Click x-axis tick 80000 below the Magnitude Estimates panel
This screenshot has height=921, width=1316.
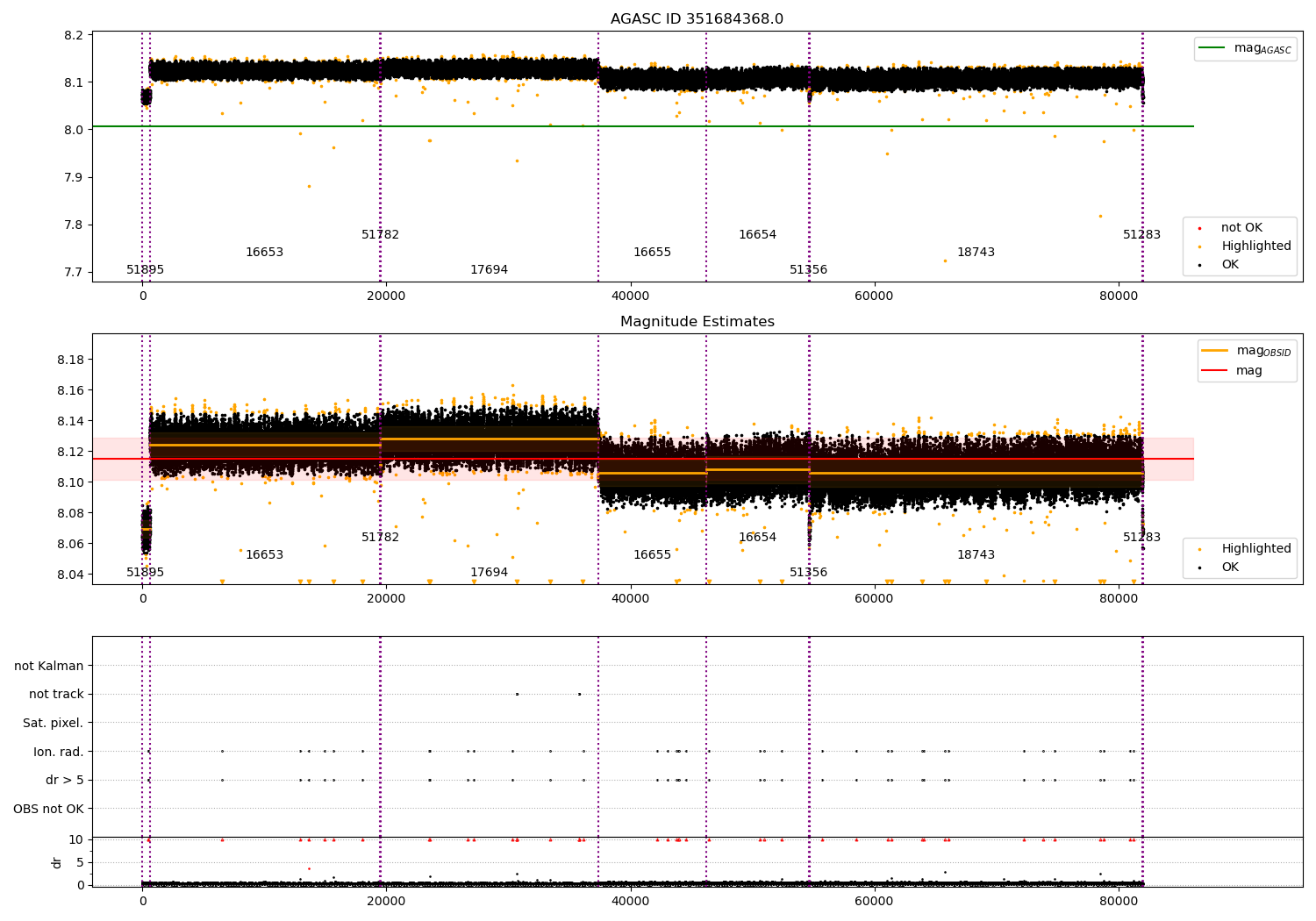[x=1119, y=598]
